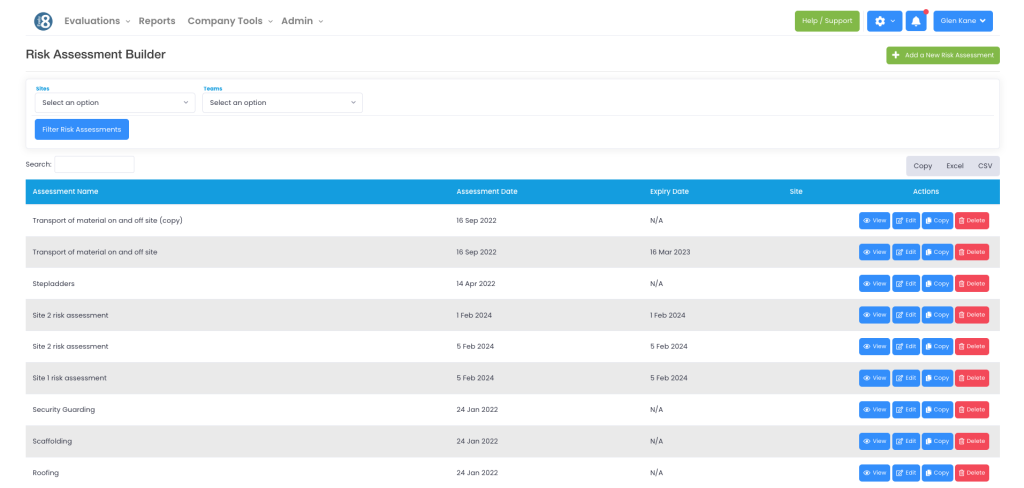
Task: Edit the Site 1 risk assessment
Action: (x=906, y=378)
